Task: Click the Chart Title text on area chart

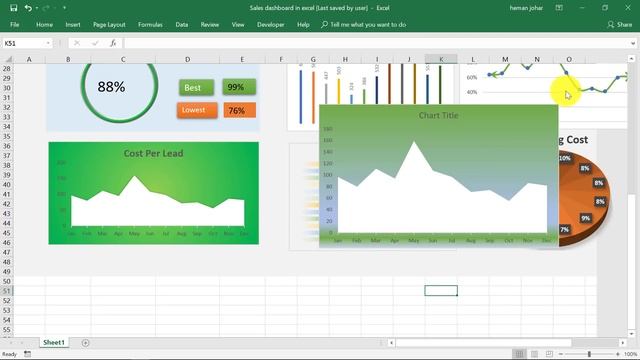Action: coord(438,116)
